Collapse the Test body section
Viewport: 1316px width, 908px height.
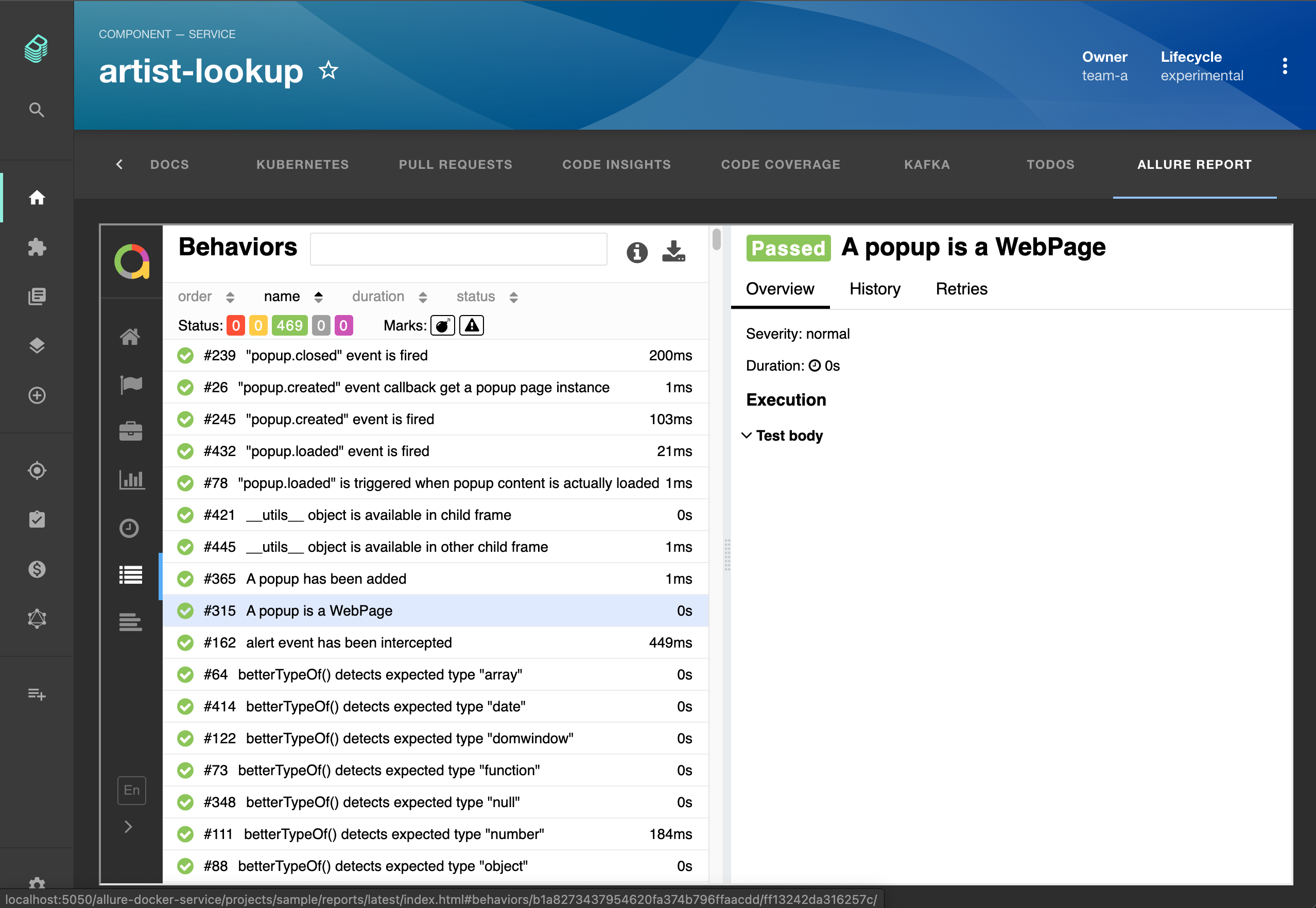point(747,435)
